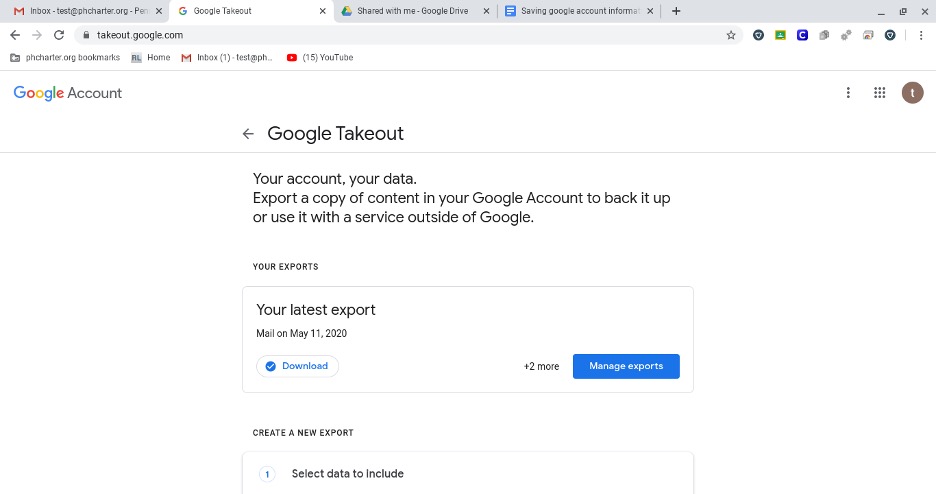
Task: Click the address bar showing takeout.google.com
Action: (406, 35)
